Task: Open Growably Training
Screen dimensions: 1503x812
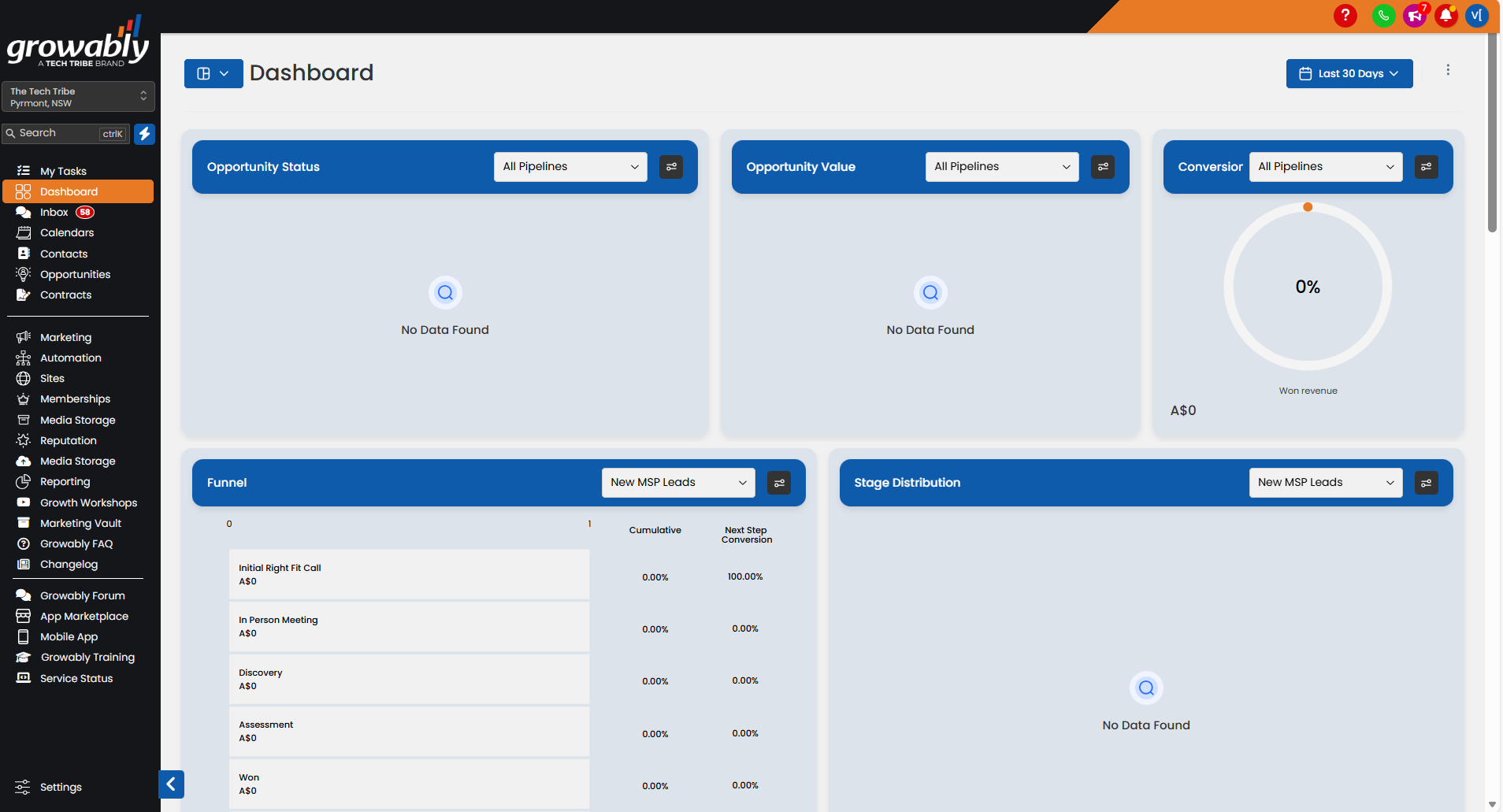Action: click(86, 657)
